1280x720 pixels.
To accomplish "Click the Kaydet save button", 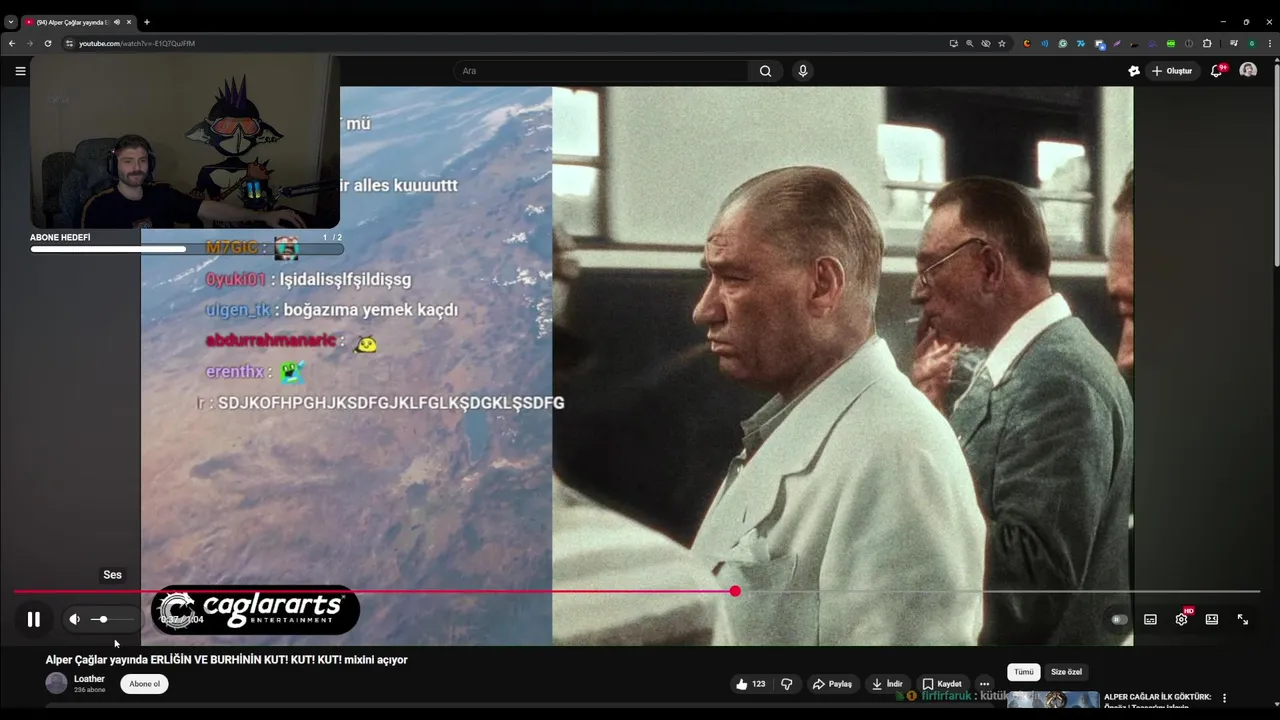I will click(942, 684).
